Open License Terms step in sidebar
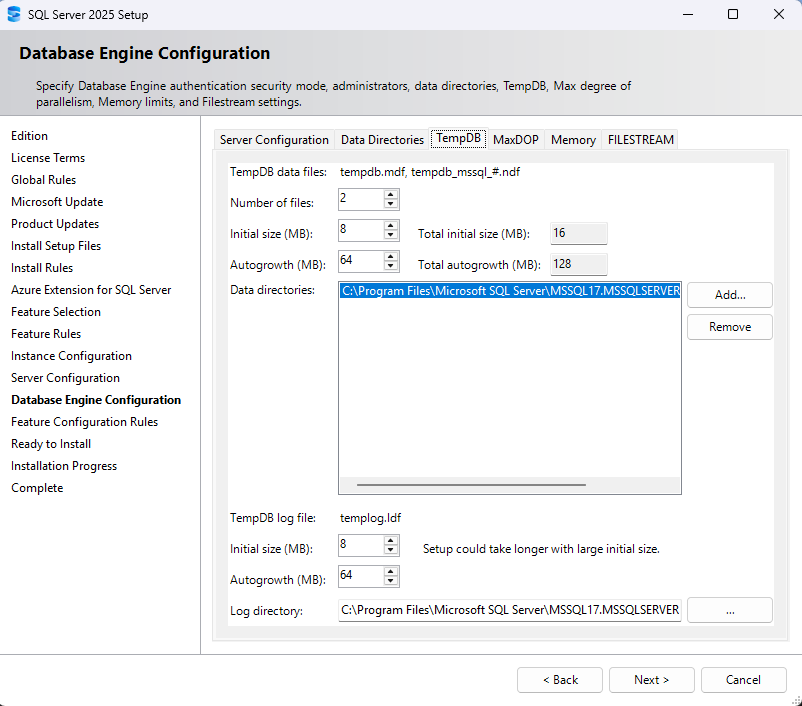Viewport: 802px width, 706px height. click(47, 157)
